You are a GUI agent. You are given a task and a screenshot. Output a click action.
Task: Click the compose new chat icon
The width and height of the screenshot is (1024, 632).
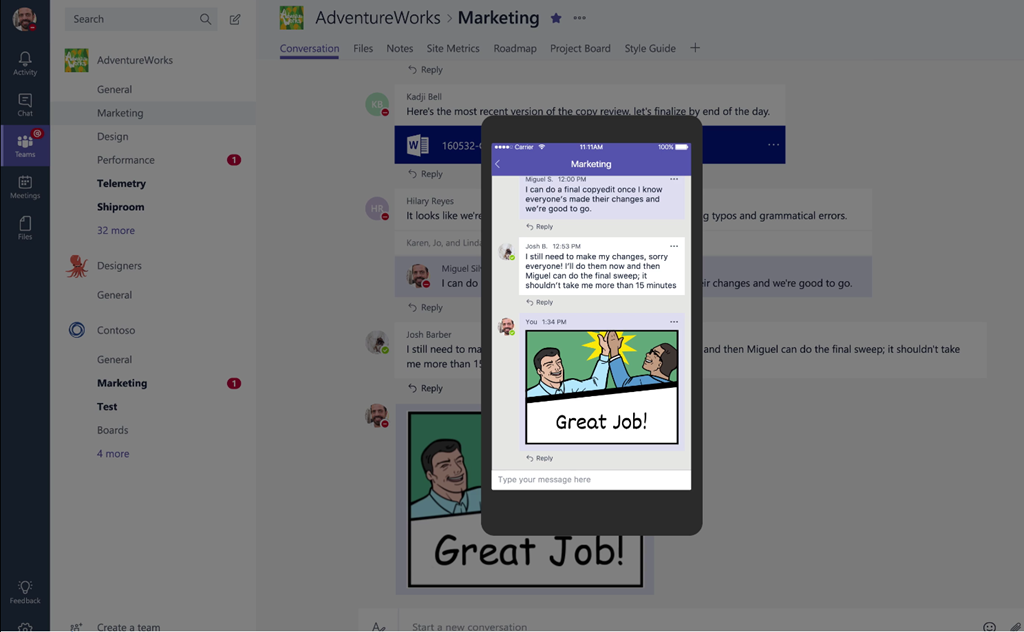235,19
